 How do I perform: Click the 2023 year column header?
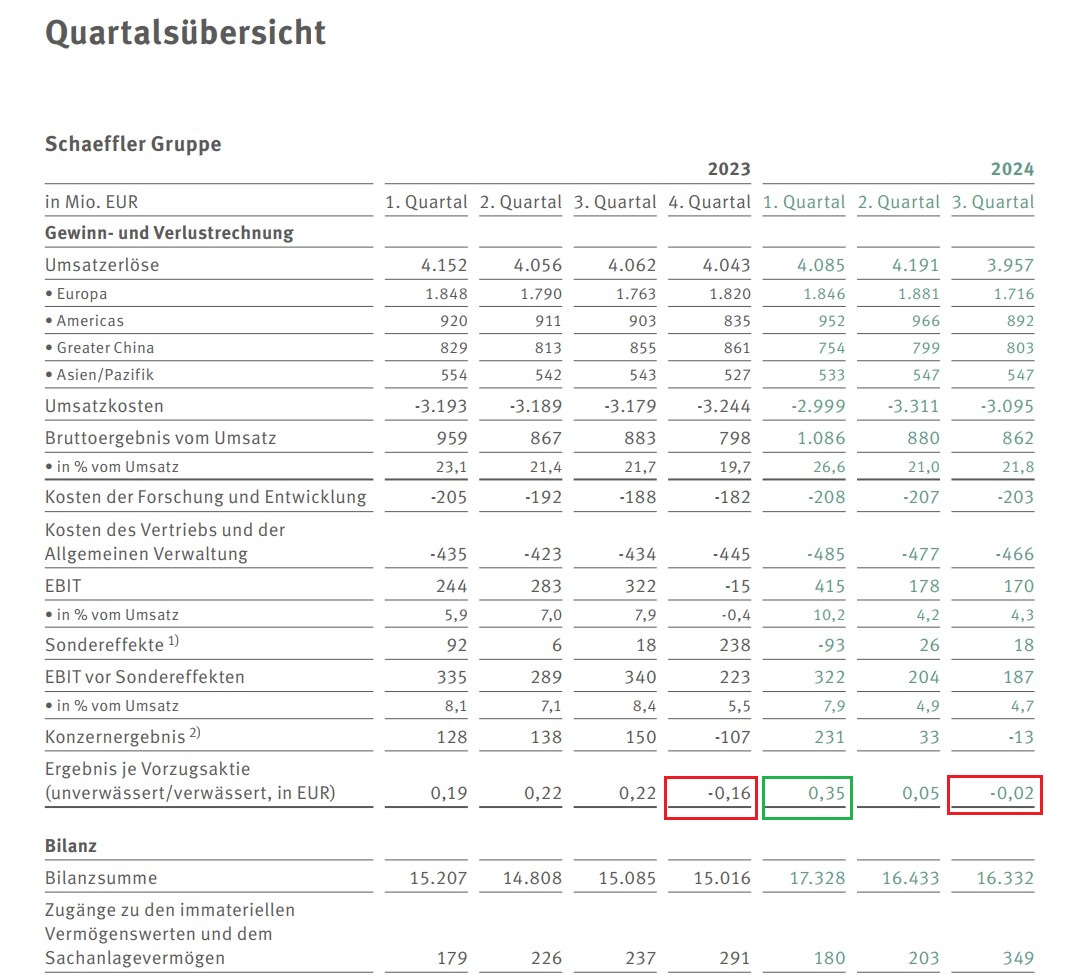[729, 169]
